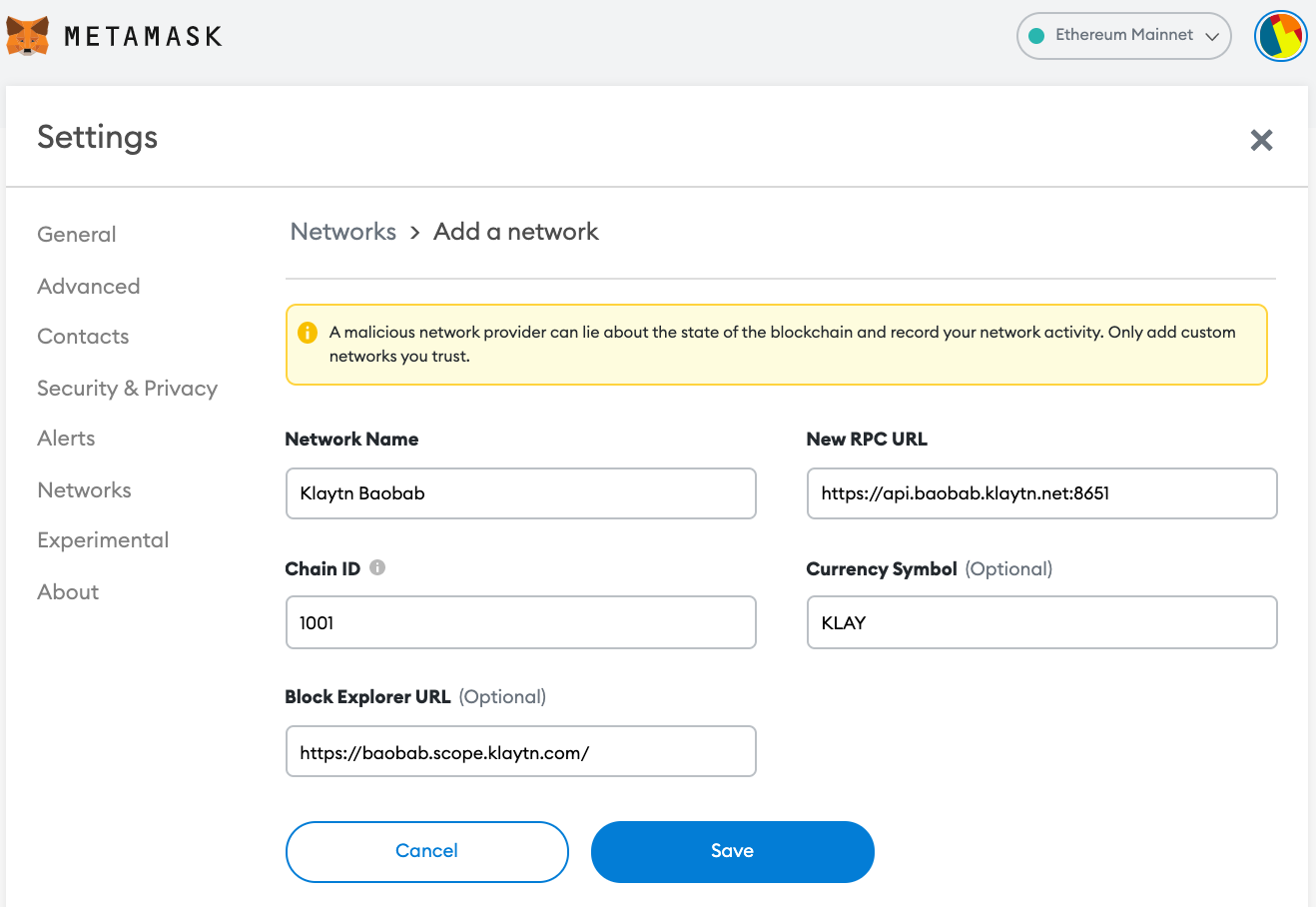Open the General settings tab
1316x907 pixels.
[x=77, y=235]
